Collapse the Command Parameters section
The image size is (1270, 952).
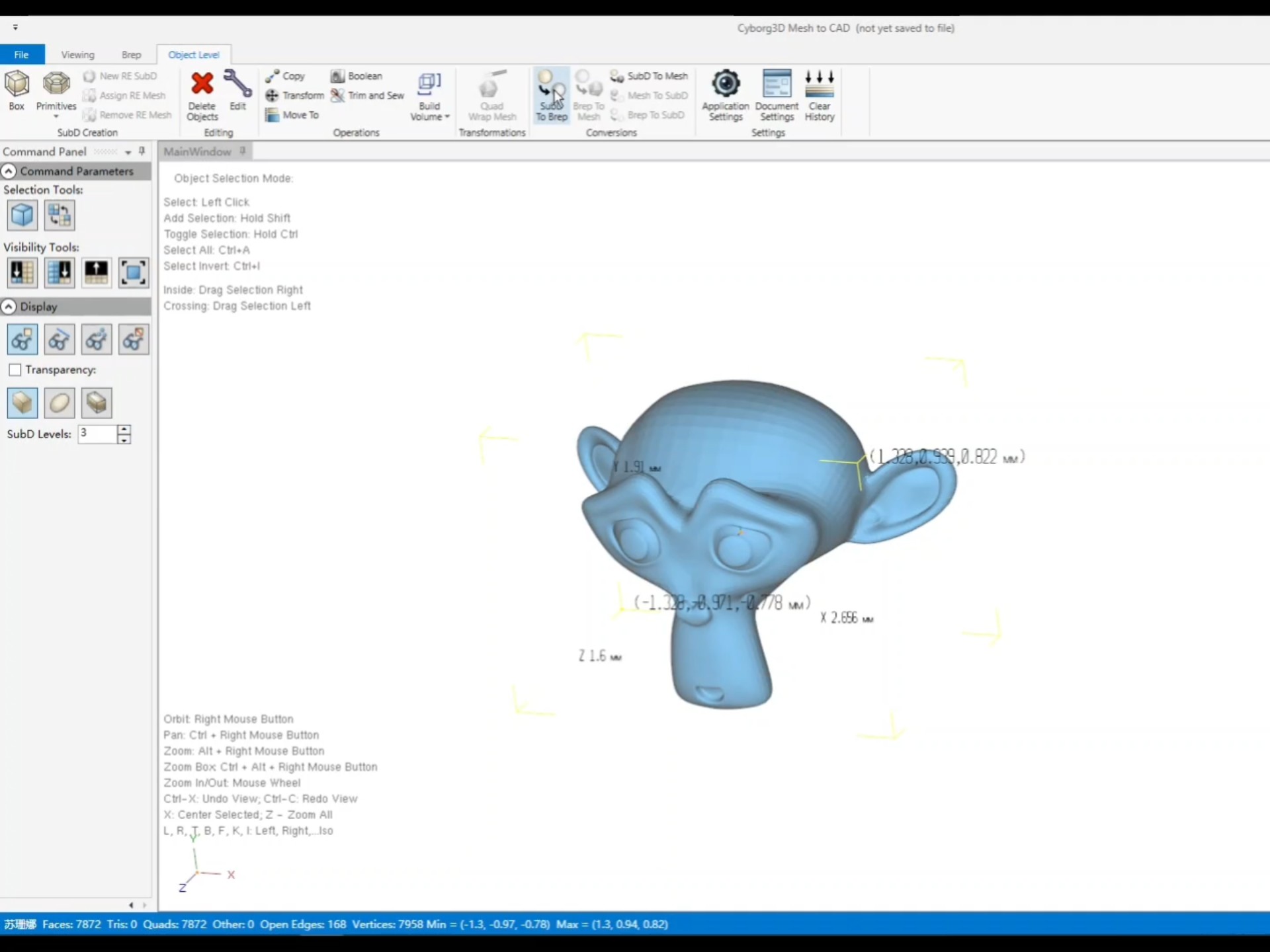9,171
